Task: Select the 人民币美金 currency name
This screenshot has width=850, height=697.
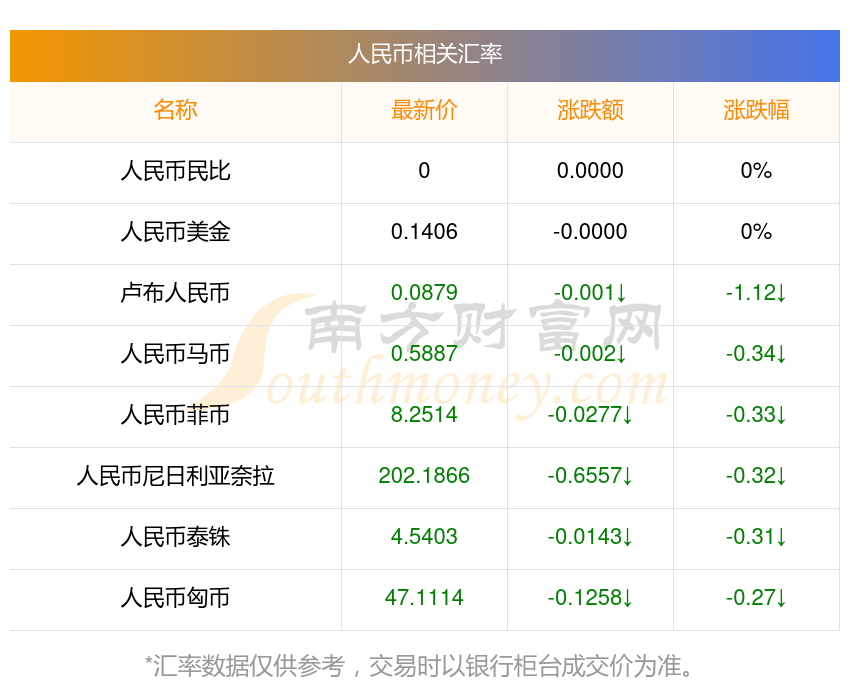Action: (x=175, y=232)
